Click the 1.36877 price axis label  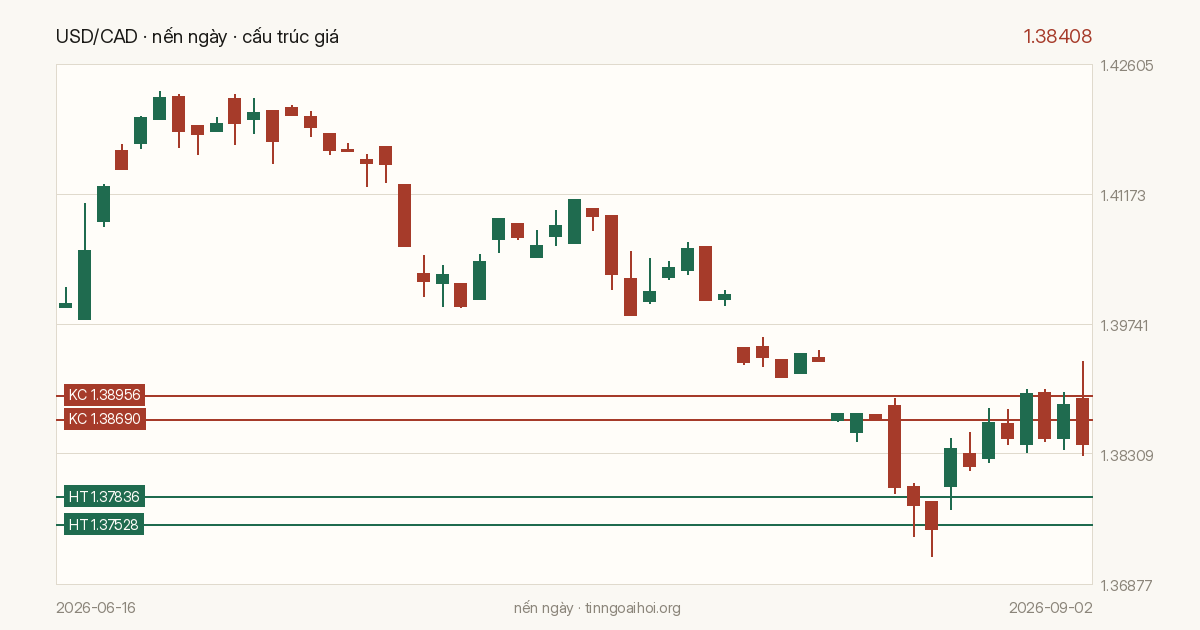point(1127,585)
